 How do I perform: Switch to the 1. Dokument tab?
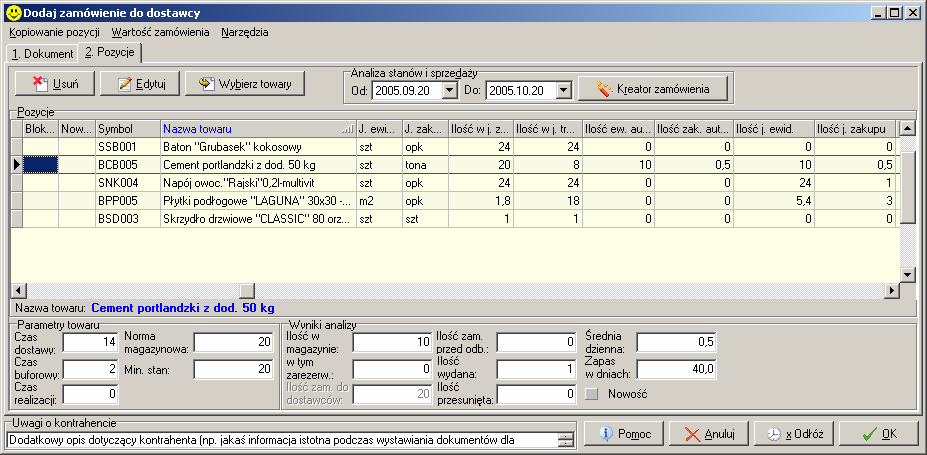tap(42, 54)
